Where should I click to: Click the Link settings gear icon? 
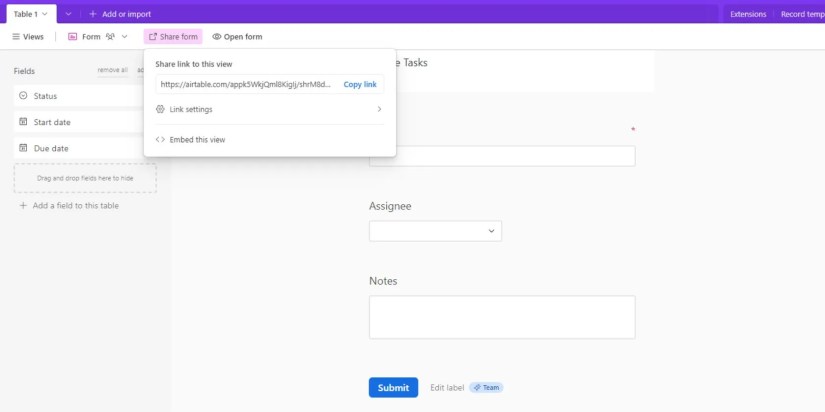pos(161,109)
